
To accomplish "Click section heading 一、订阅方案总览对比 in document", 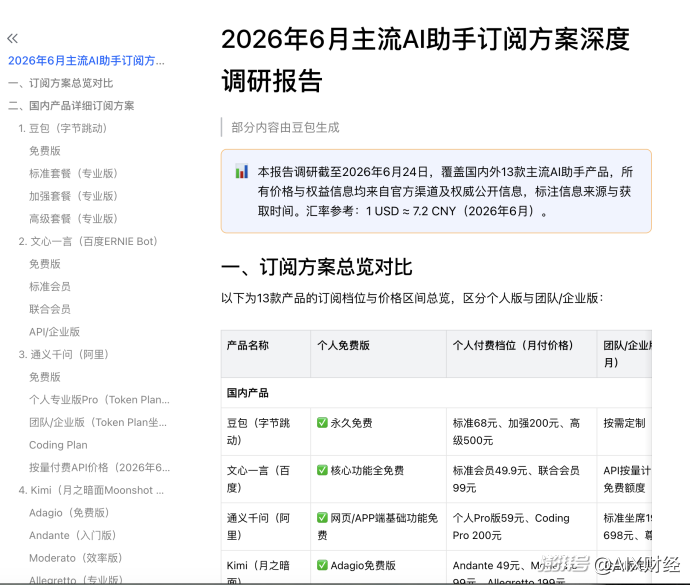I will (x=317, y=267).
